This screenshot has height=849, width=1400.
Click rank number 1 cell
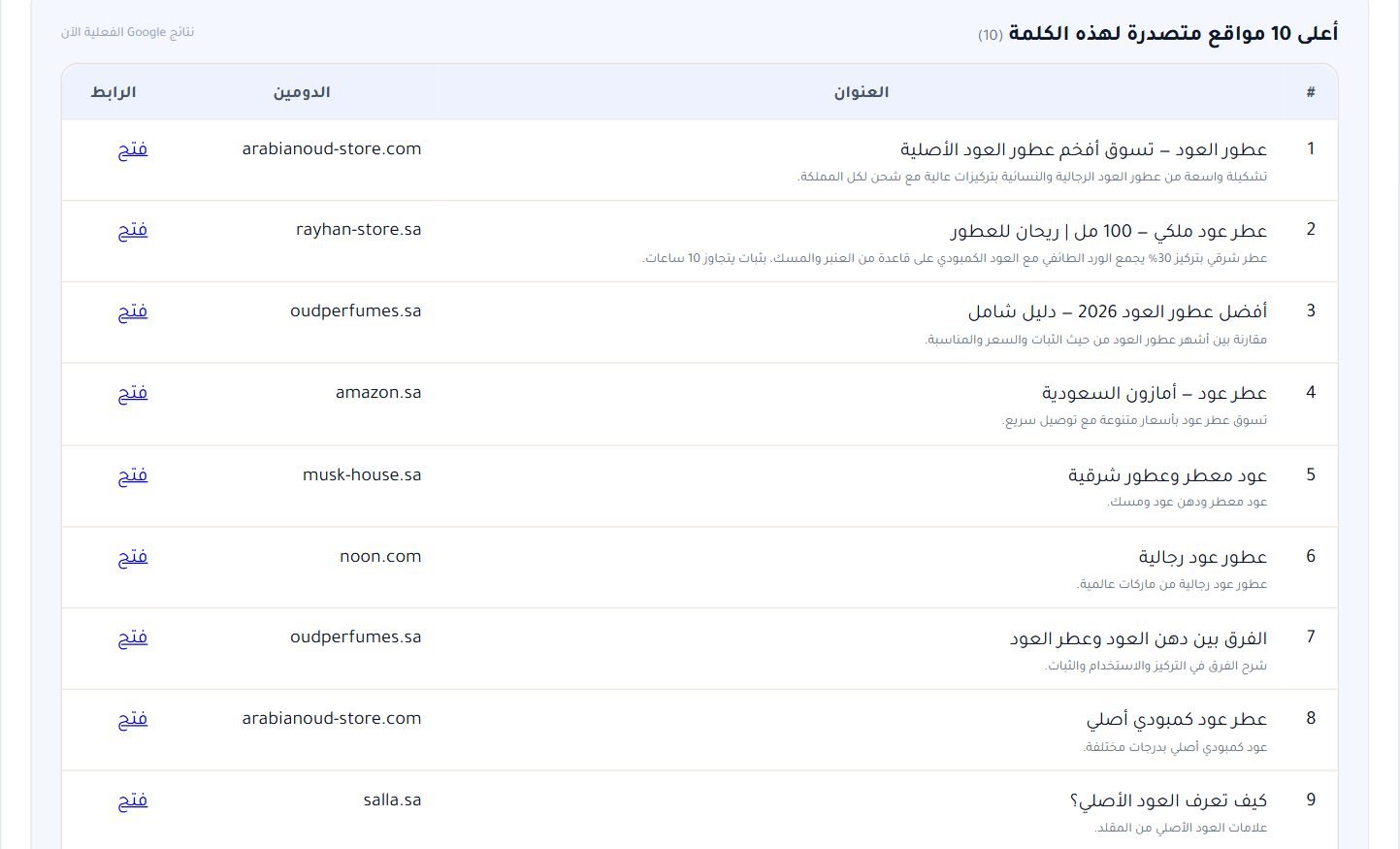tap(1311, 148)
